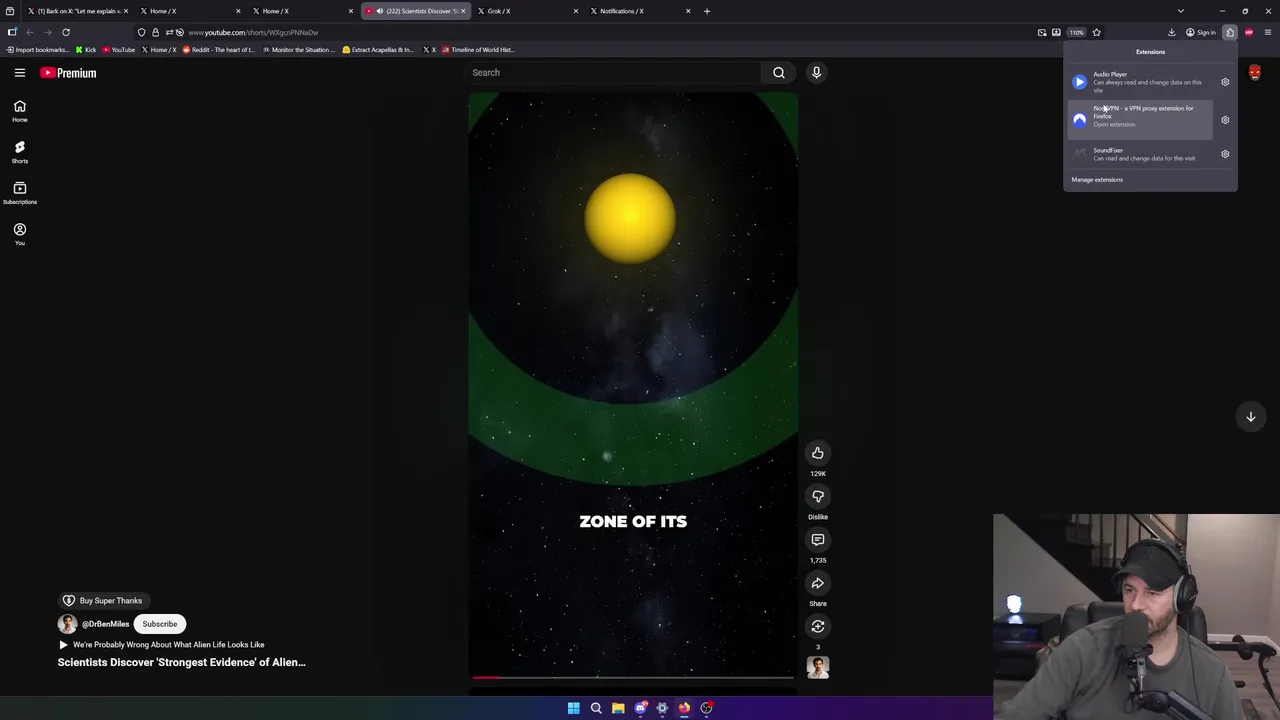Open settings gear for SoundFixer extension
The height and width of the screenshot is (720, 1280).
1225,154
